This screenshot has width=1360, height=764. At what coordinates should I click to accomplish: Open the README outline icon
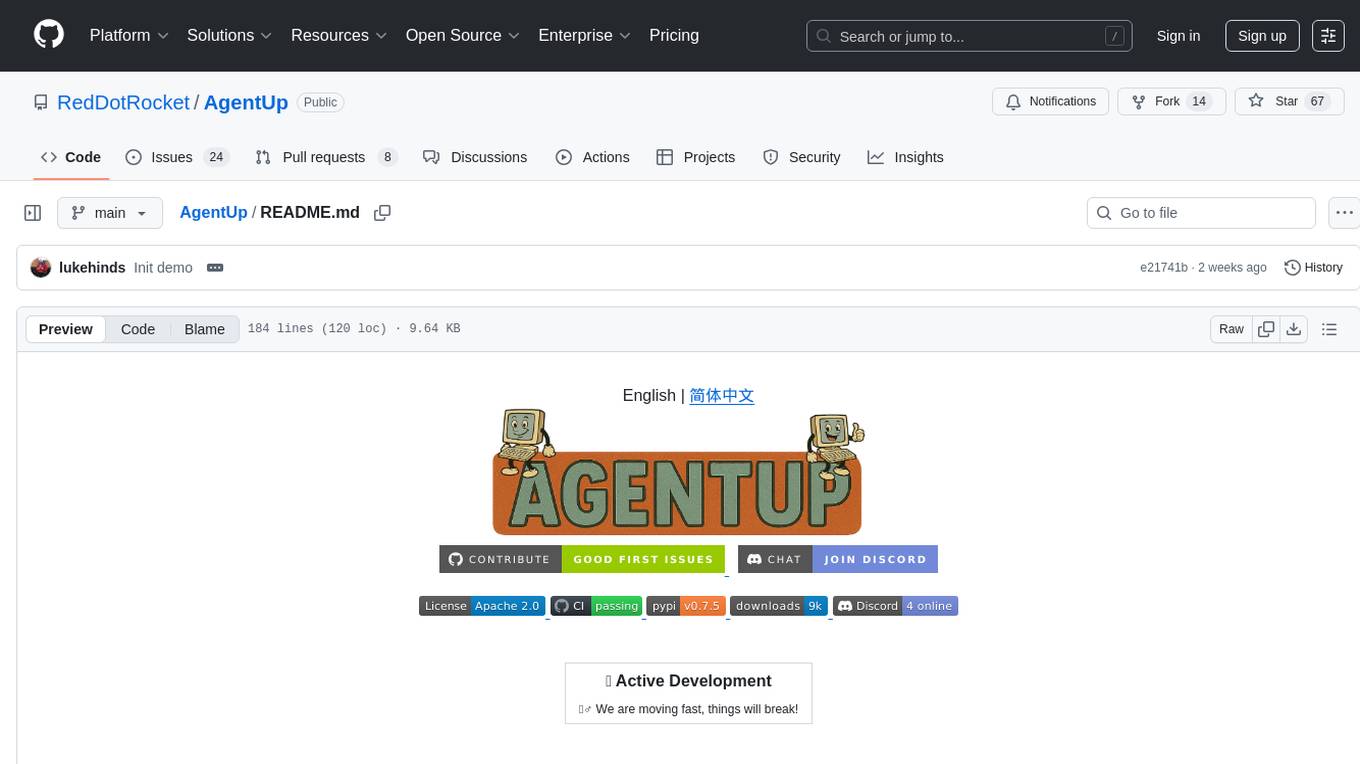point(1329,329)
